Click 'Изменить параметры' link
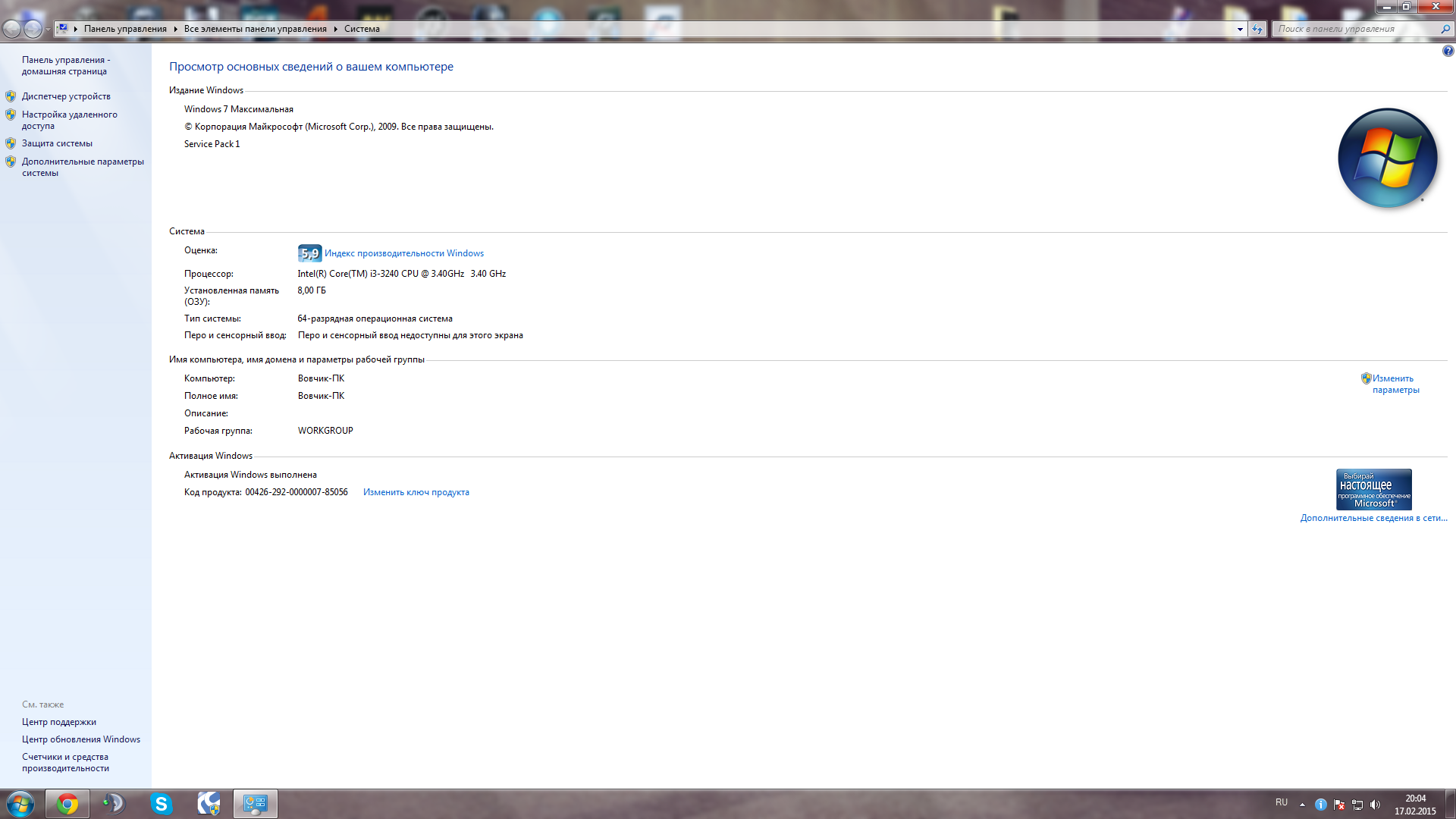This screenshot has width=1456, height=819. (1395, 384)
